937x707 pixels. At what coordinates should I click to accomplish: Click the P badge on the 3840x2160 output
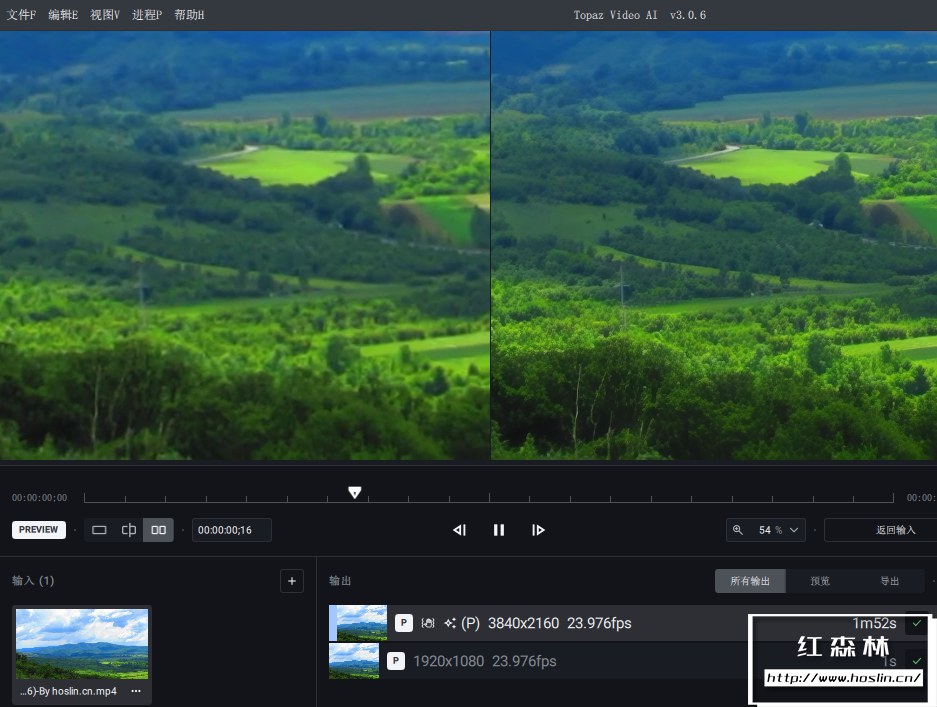pyautogui.click(x=404, y=623)
